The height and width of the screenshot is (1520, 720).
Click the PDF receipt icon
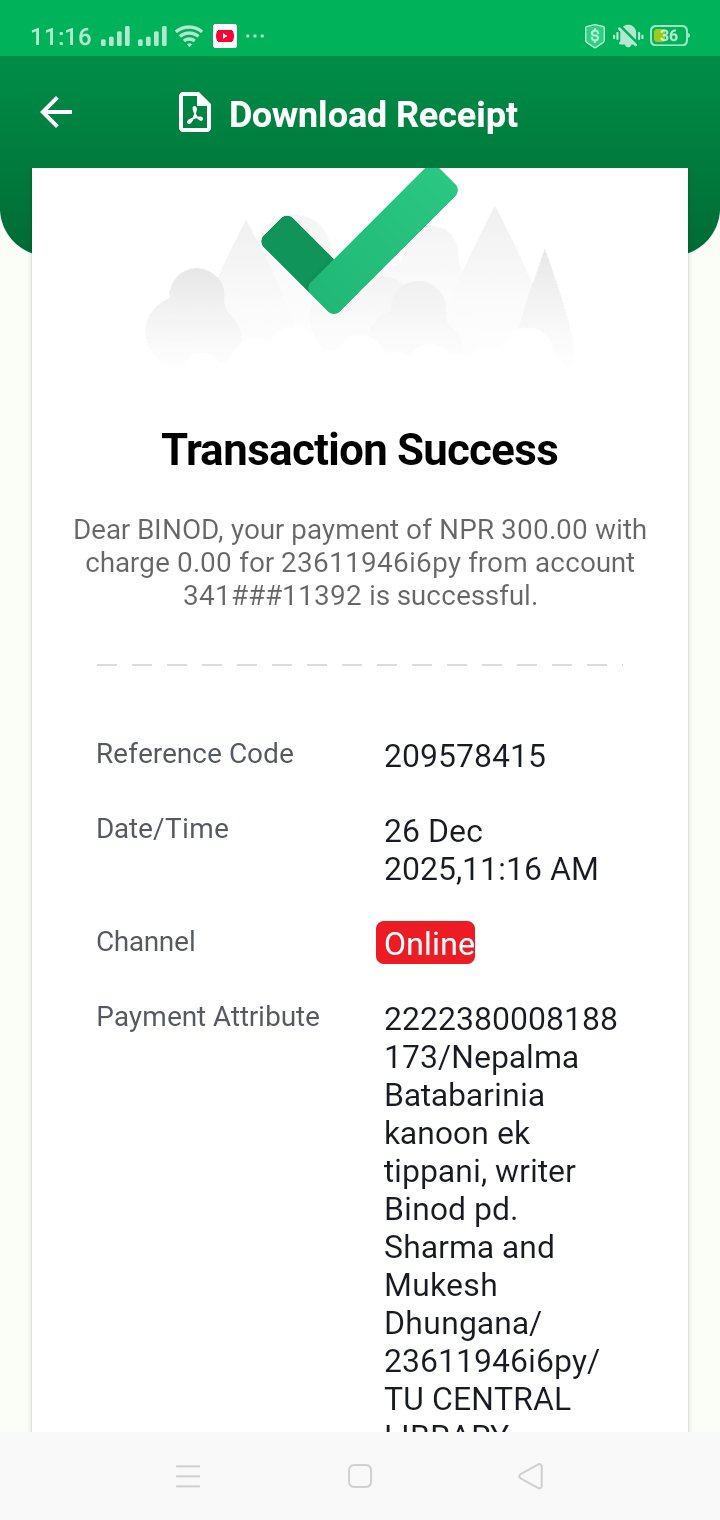click(x=195, y=113)
